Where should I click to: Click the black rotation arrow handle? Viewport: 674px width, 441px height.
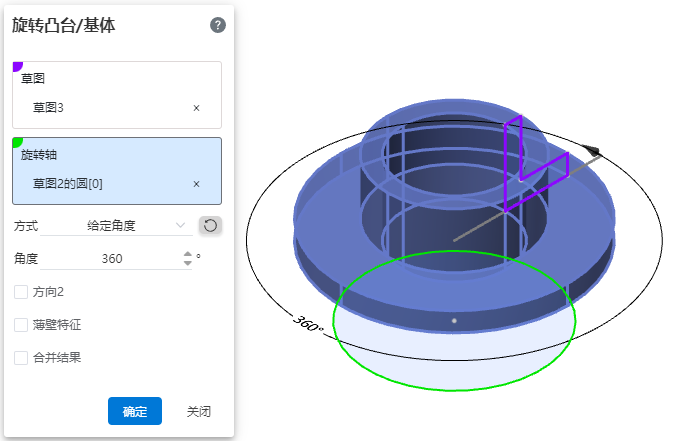pos(593,150)
